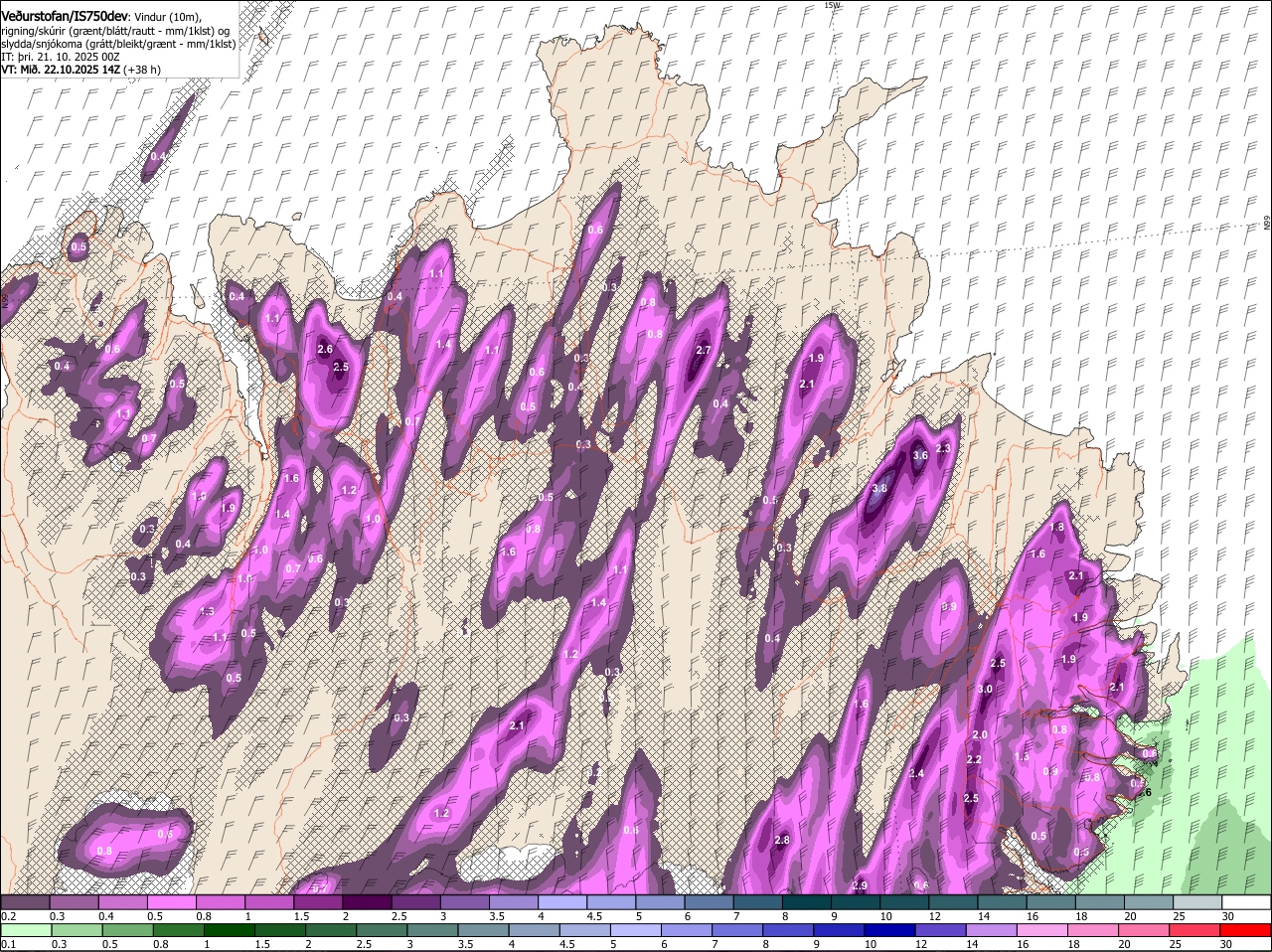Pick the lower legend violet swatch at 14
This screenshot has height=952, width=1272.
point(990,931)
